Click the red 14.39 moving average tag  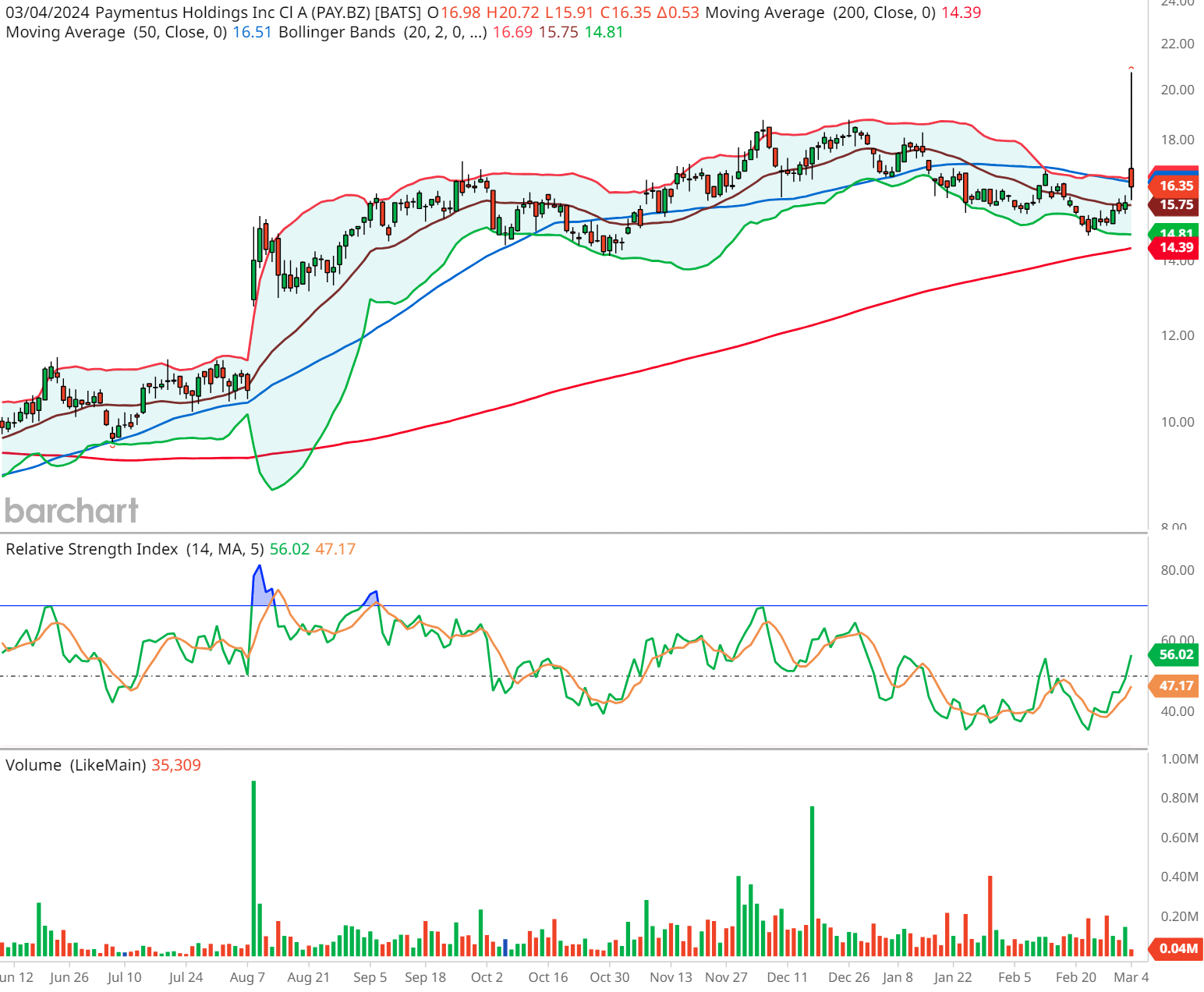[1175, 247]
